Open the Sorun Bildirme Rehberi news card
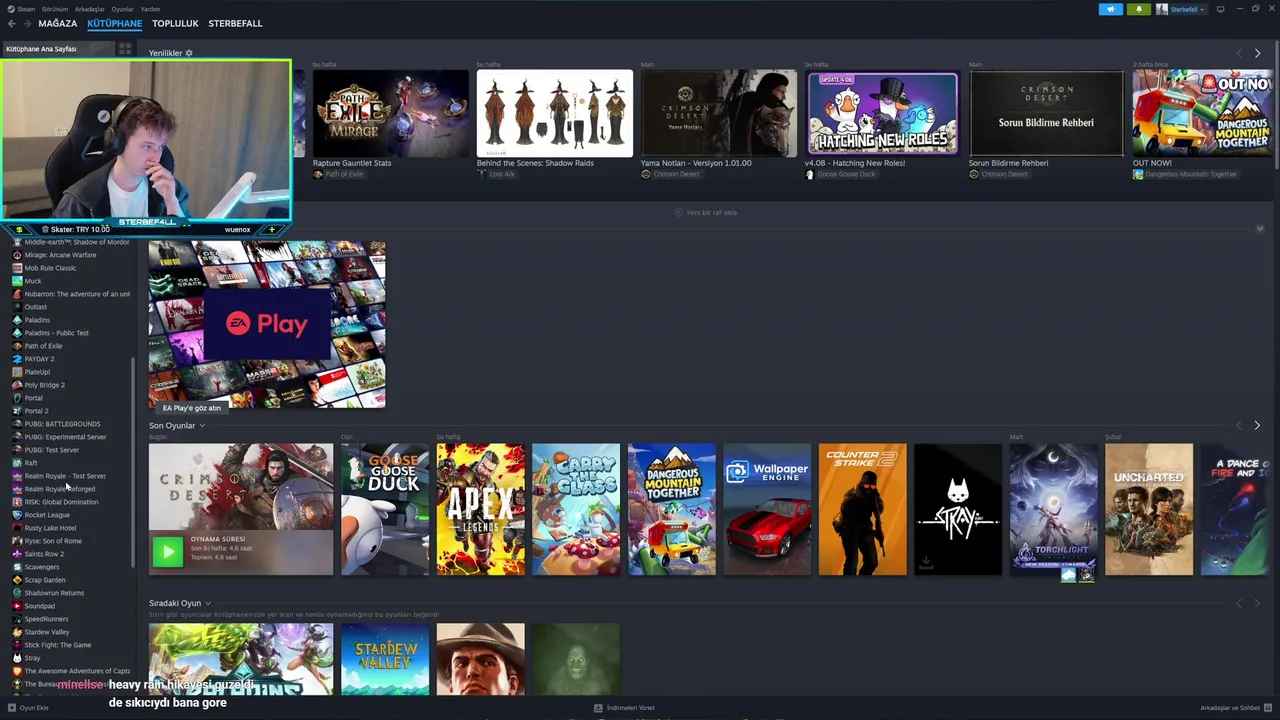This screenshot has width=1280, height=720. coord(1046,113)
